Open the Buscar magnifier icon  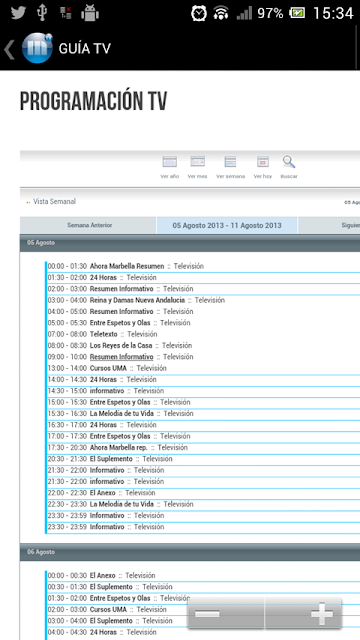click(x=289, y=162)
